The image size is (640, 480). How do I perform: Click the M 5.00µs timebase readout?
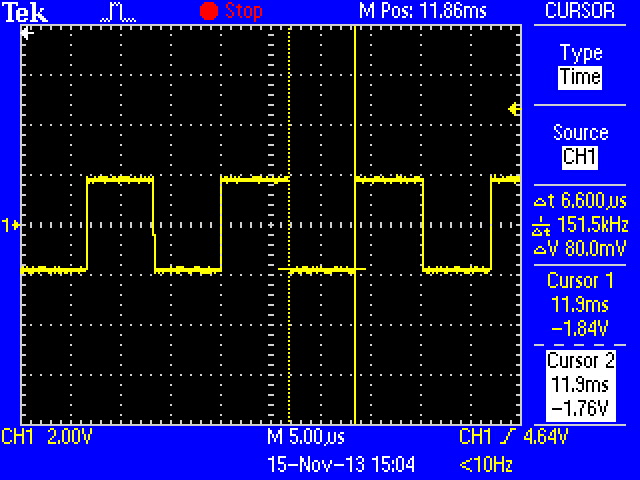click(x=306, y=437)
